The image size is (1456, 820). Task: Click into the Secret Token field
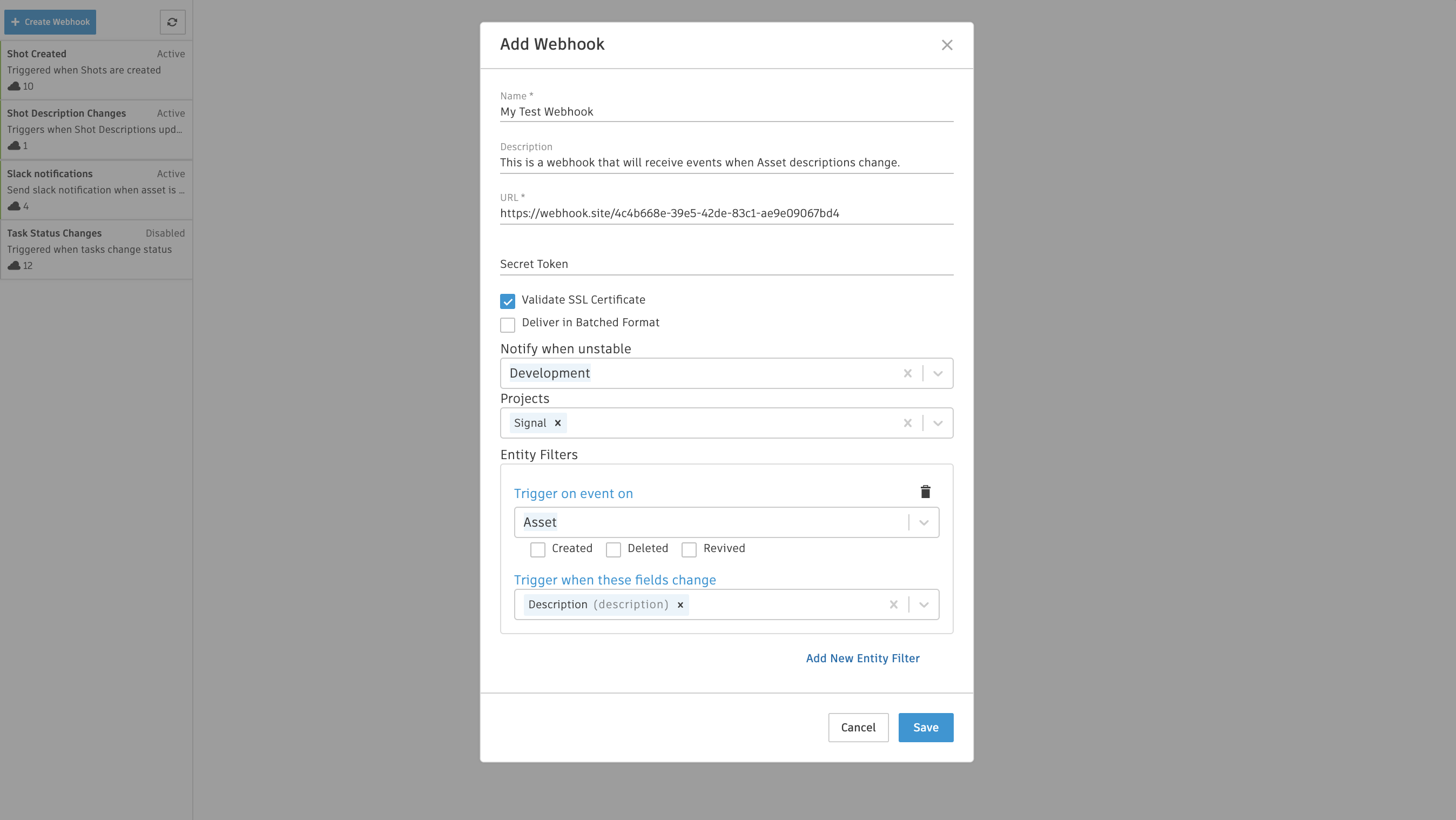point(726,264)
